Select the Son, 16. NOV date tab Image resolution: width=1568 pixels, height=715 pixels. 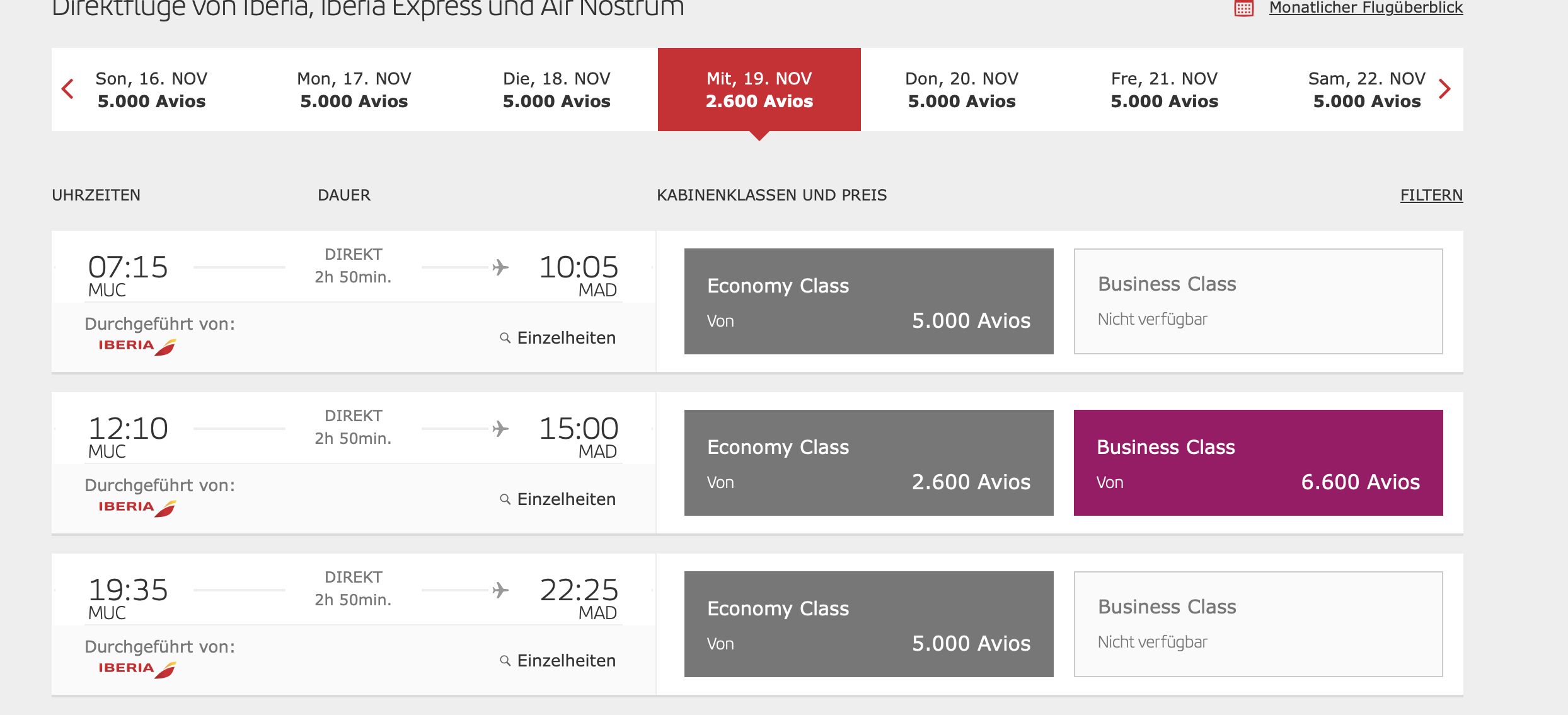151,90
